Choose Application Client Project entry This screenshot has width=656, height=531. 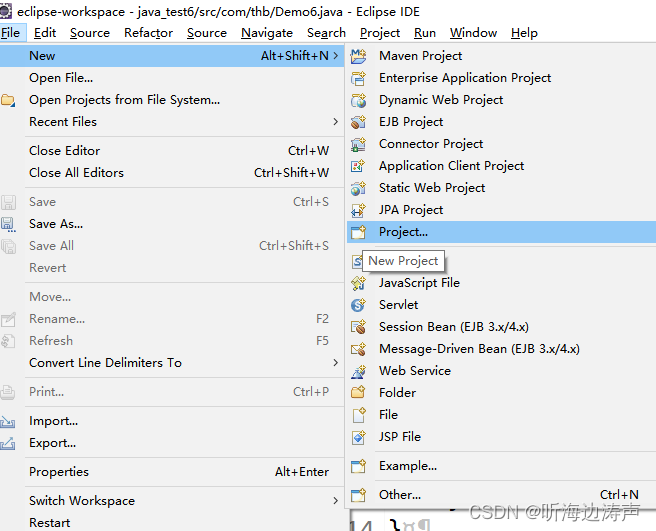pyautogui.click(x=501, y=166)
